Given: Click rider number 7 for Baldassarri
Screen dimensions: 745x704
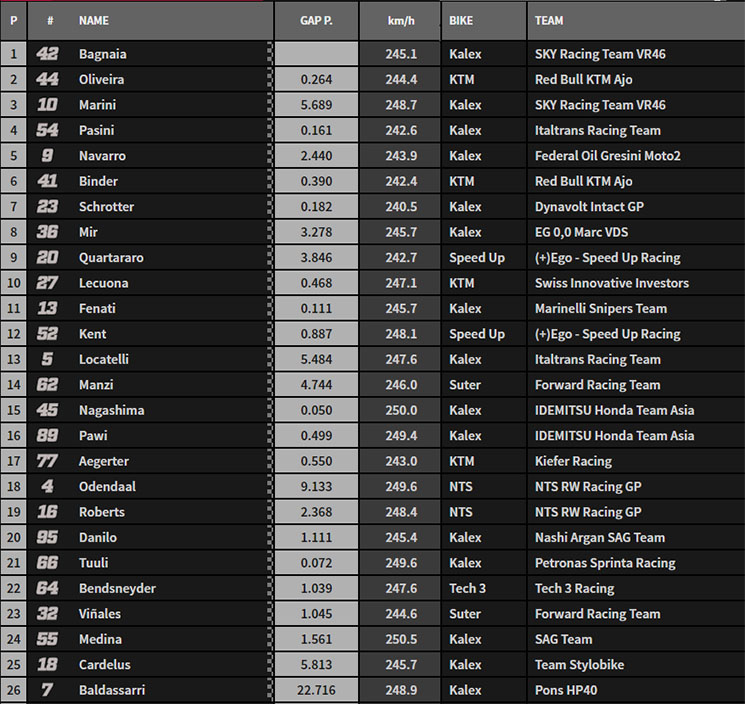Looking at the screenshot, I should coord(47,690).
